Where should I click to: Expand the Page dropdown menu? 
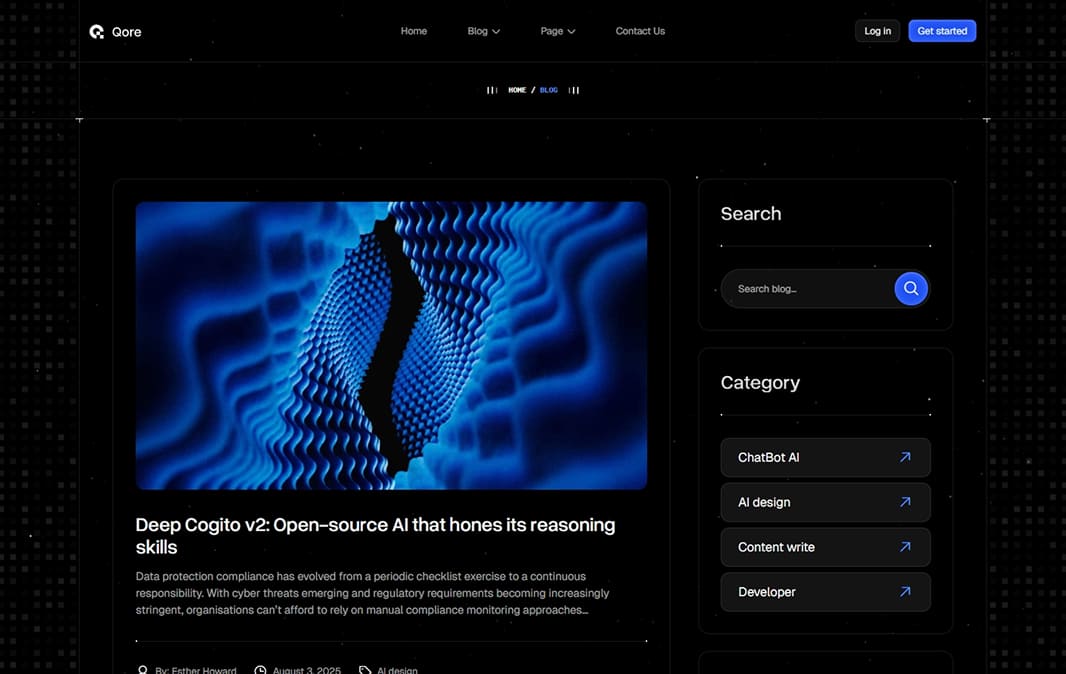click(x=557, y=31)
